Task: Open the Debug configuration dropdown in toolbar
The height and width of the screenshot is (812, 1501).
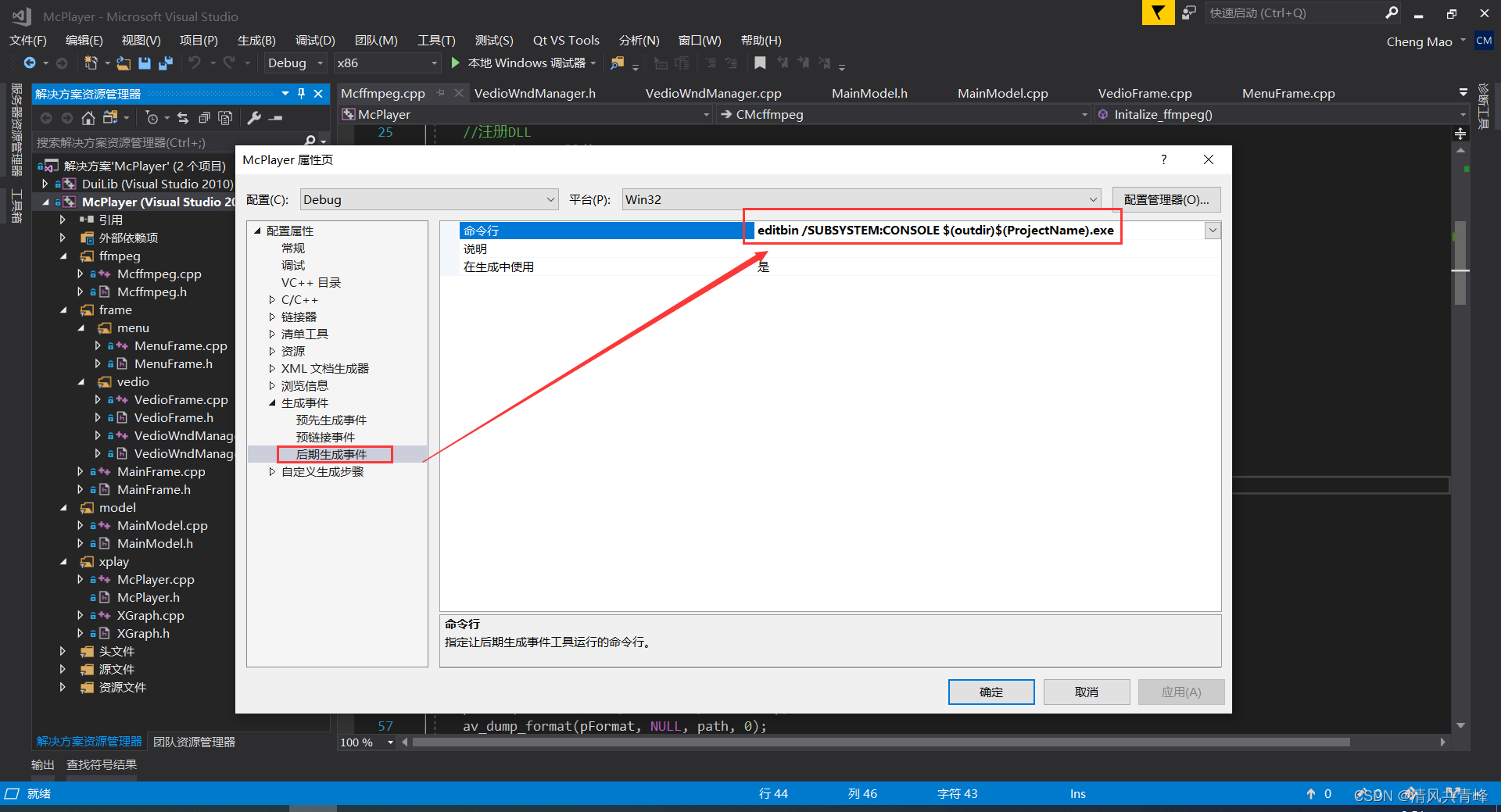Action: tap(296, 63)
